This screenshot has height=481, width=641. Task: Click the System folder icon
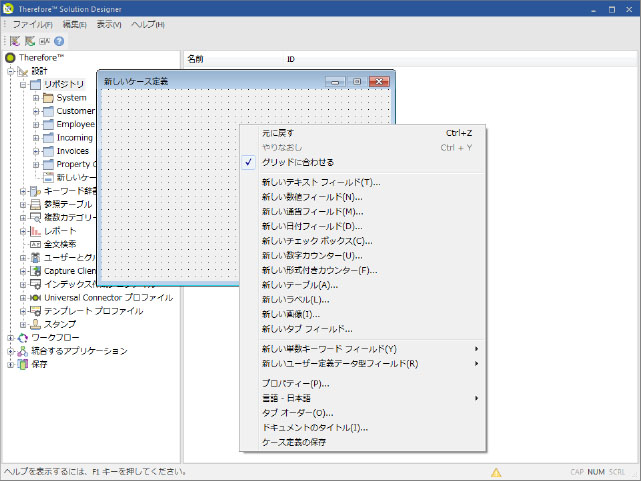47,98
